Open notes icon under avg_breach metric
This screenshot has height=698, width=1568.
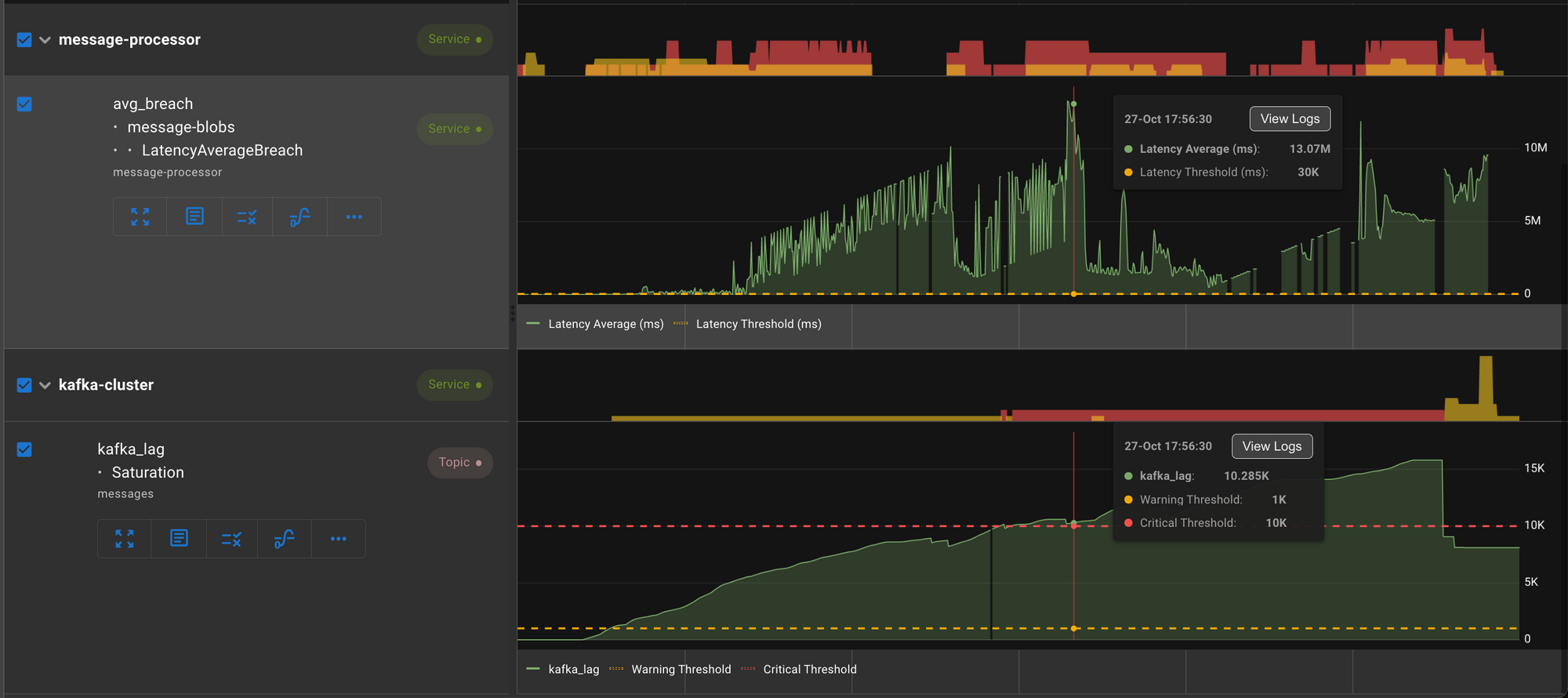coord(194,217)
